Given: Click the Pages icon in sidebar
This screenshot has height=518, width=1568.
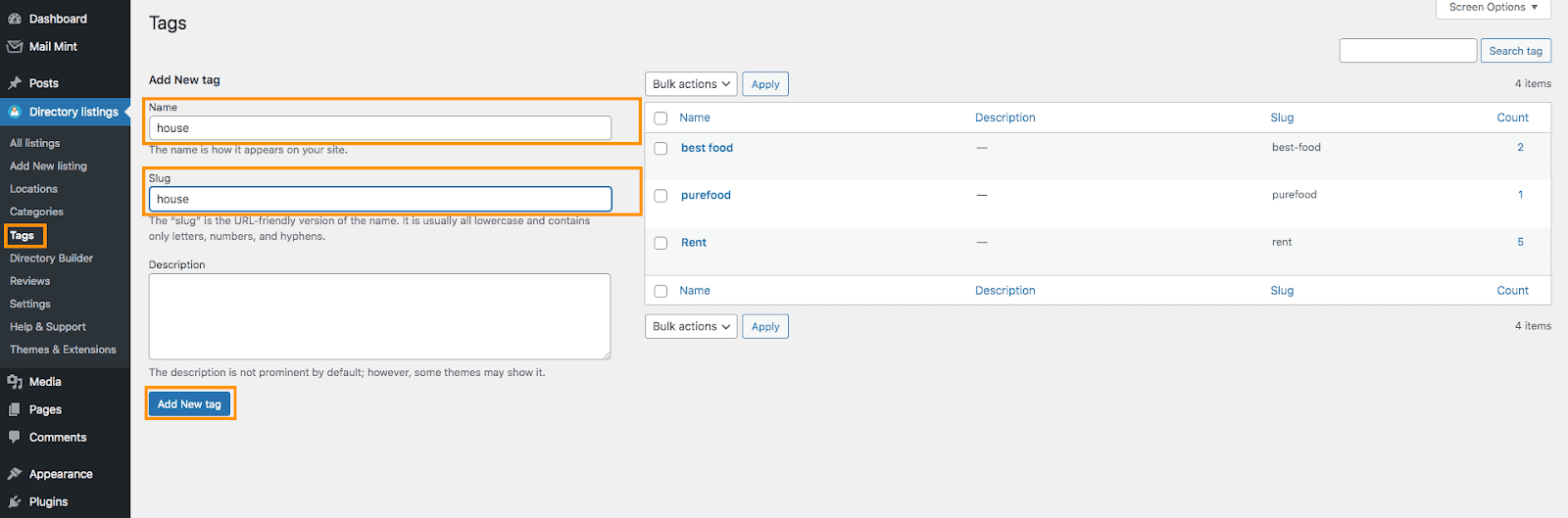Looking at the screenshot, I should tap(15, 409).
